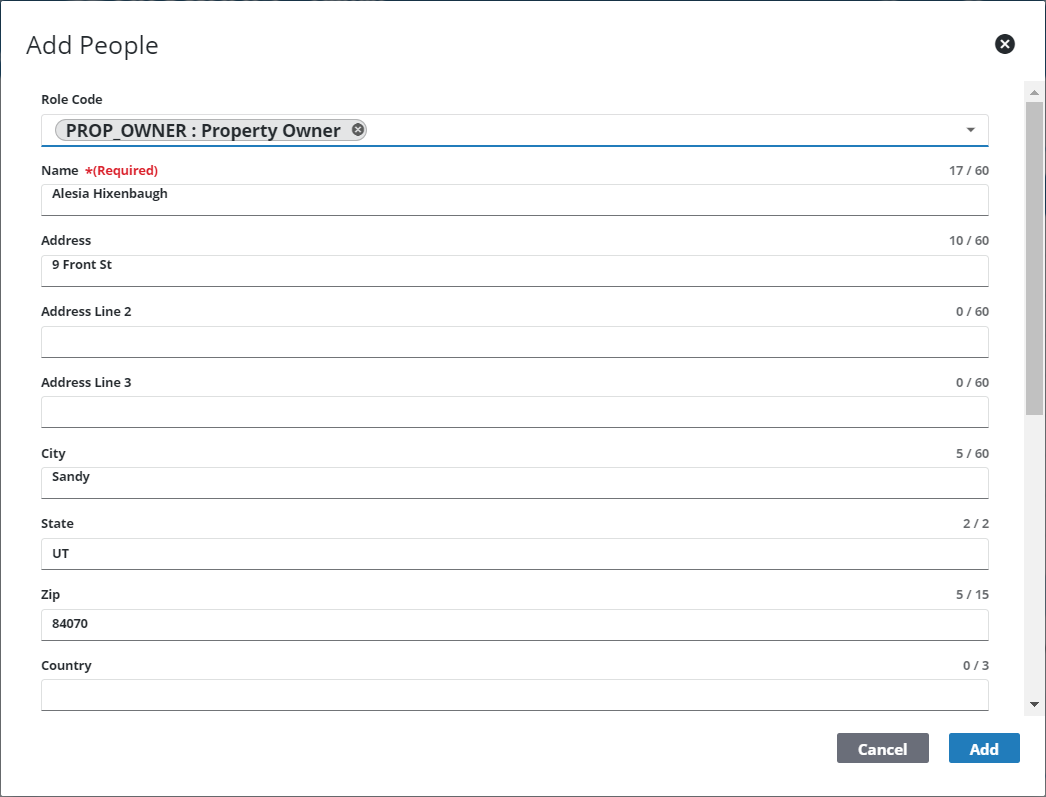Select the State field containing UT
Screen dimensions: 1046x797
tap(514, 553)
